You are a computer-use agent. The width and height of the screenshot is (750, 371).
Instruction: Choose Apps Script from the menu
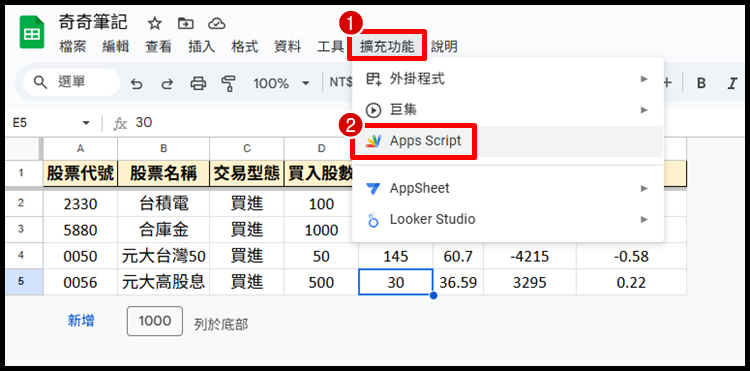[x=507, y=141]
